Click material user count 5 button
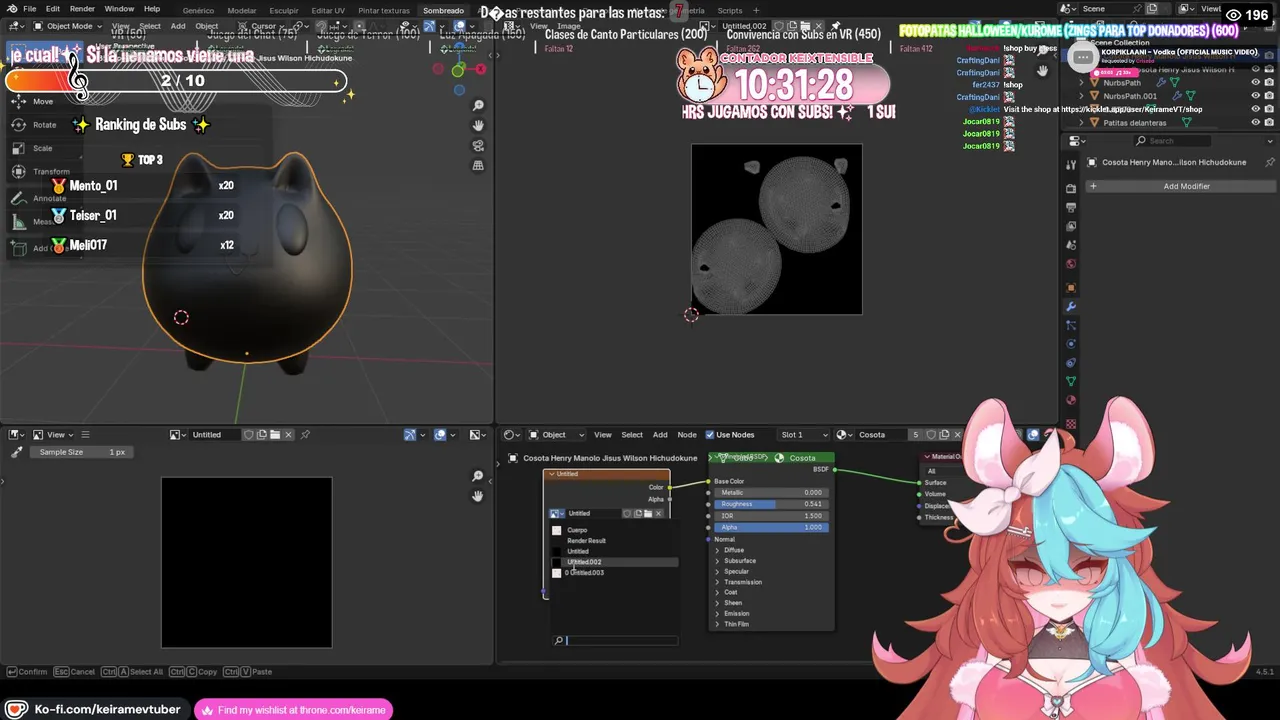Viewport: 1280px width, 720px height. click(915, 435)
